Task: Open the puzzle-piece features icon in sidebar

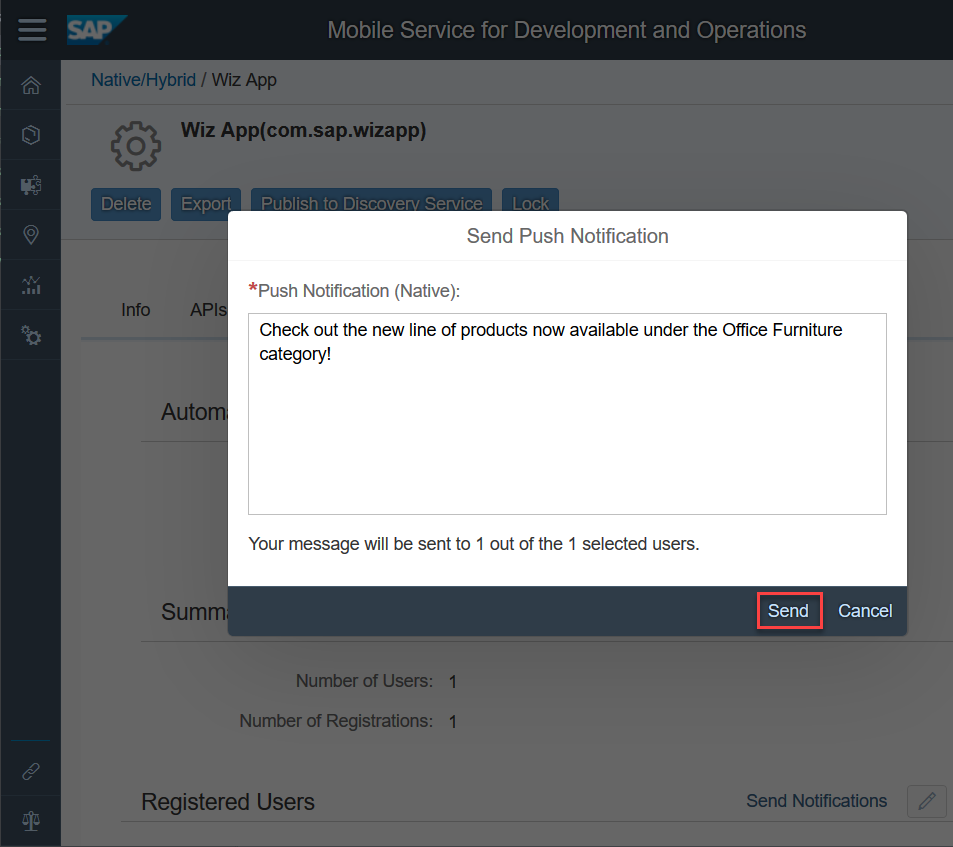Action: click(31, 185)
